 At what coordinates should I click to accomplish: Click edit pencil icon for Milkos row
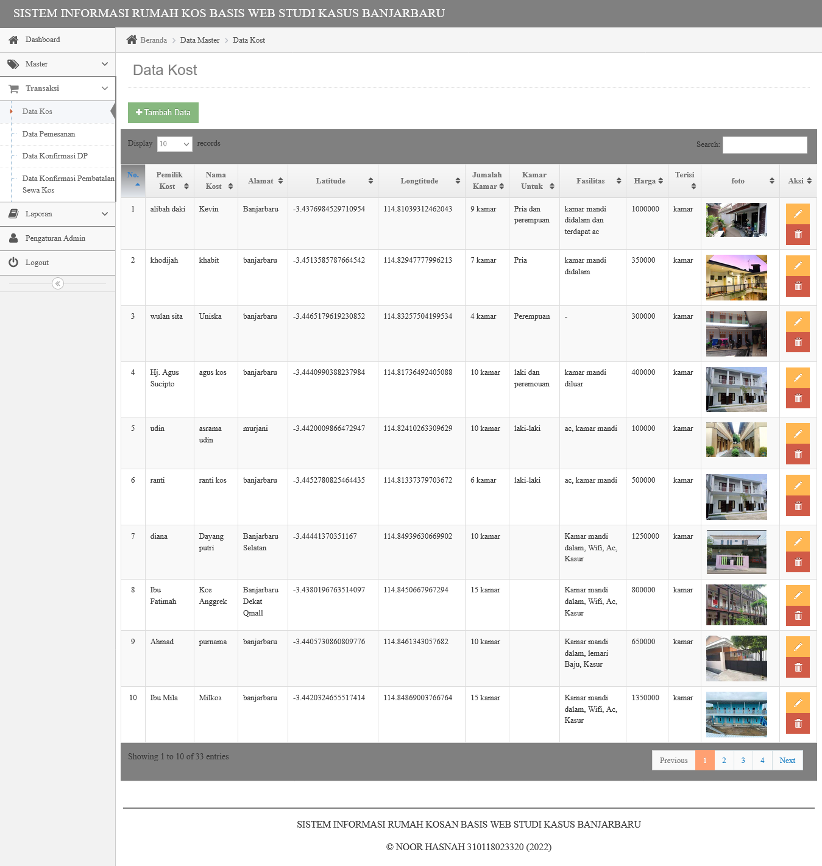click(x=798, y=703)
